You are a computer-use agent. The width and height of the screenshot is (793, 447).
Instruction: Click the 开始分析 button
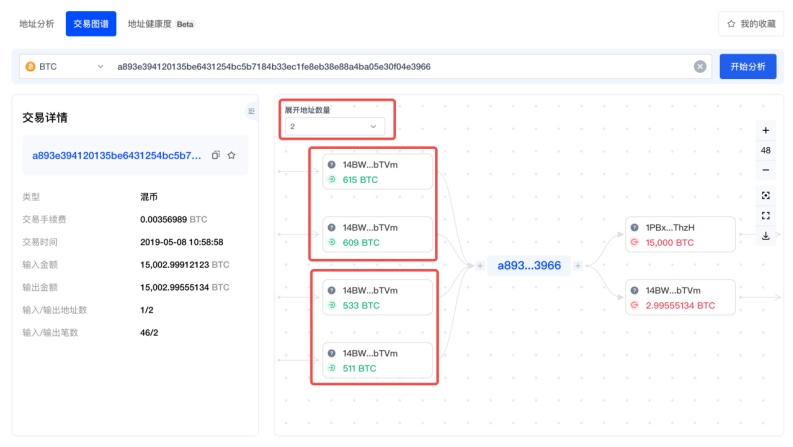747,66
